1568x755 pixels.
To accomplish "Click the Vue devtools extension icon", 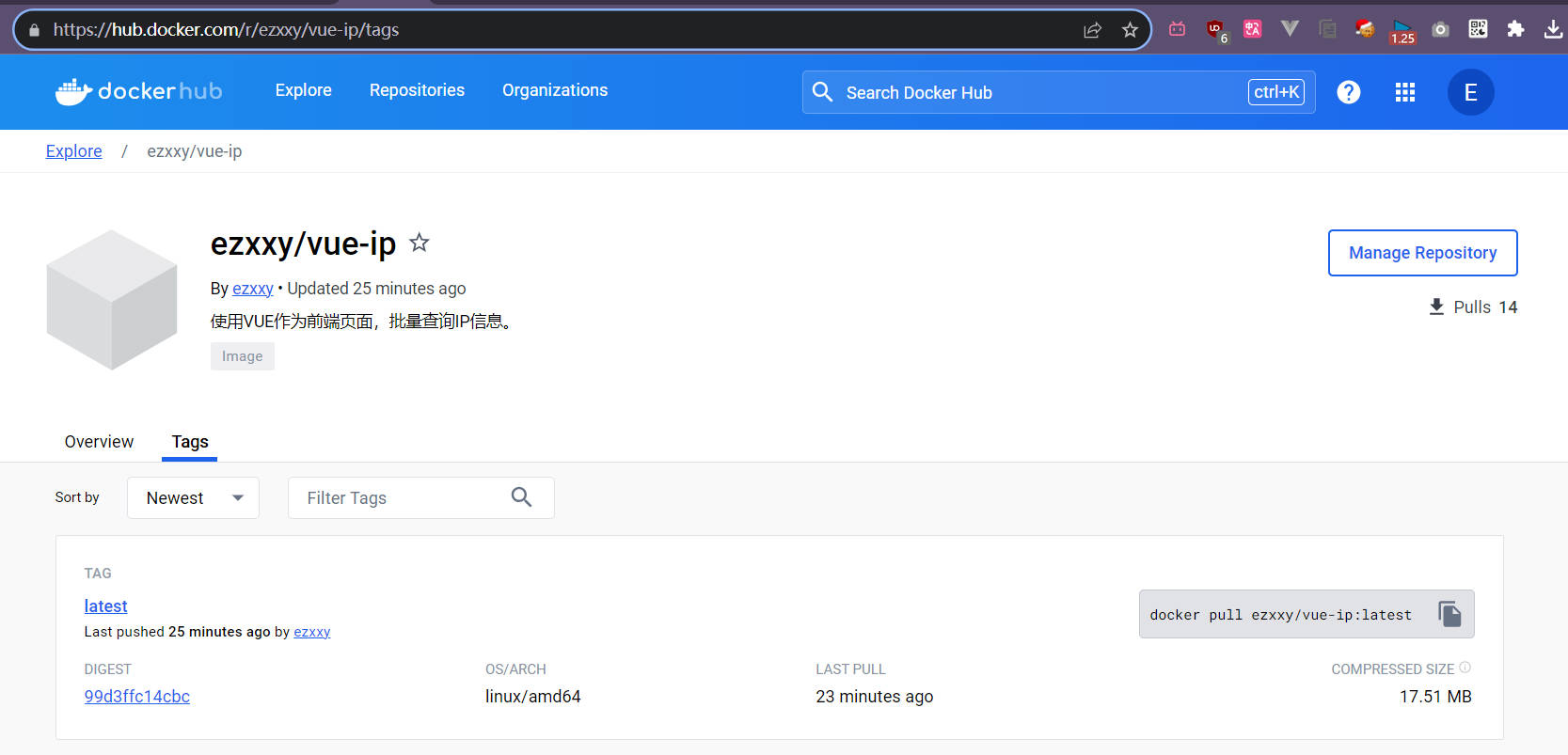I will tap(1290, 29).
